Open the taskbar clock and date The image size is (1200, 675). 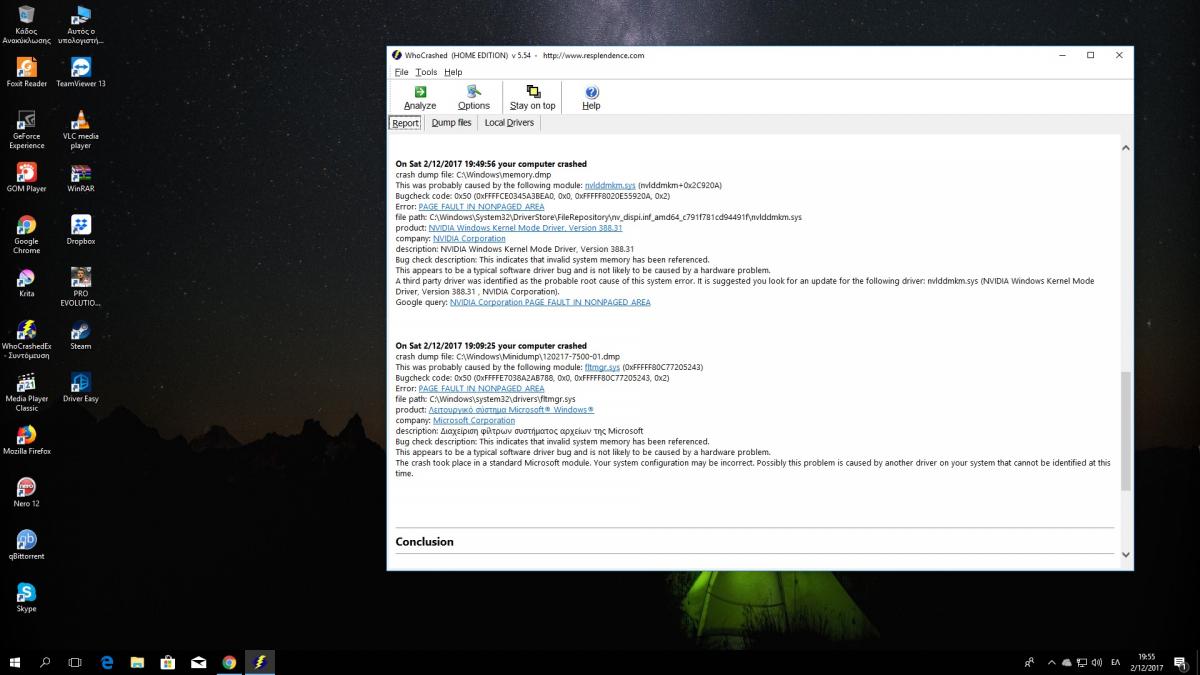[x=1148, y=662]
